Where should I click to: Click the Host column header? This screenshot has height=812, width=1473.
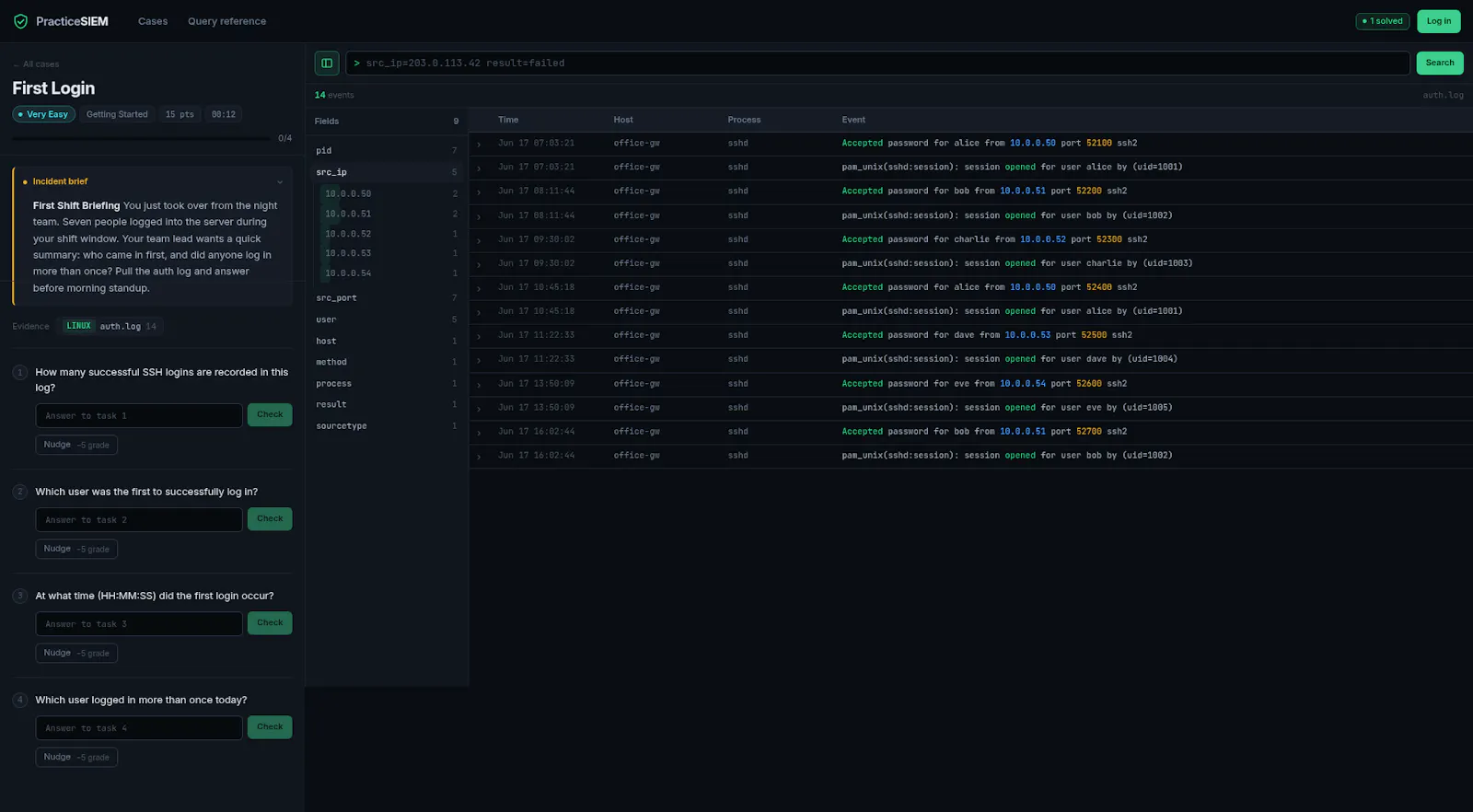pyautogui.click(x=623, y=120)
